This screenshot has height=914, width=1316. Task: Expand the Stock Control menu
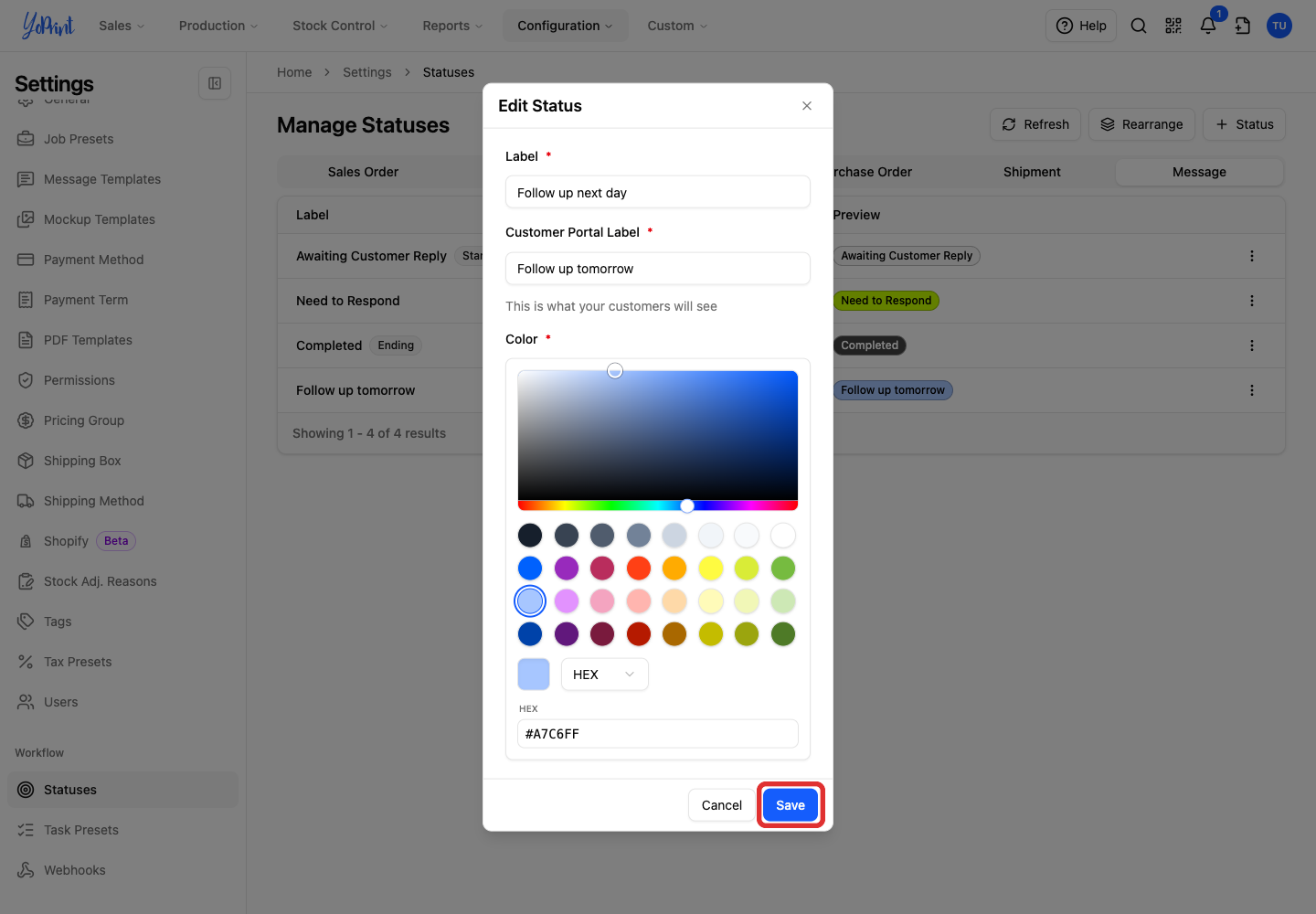[x=340, y=26]
